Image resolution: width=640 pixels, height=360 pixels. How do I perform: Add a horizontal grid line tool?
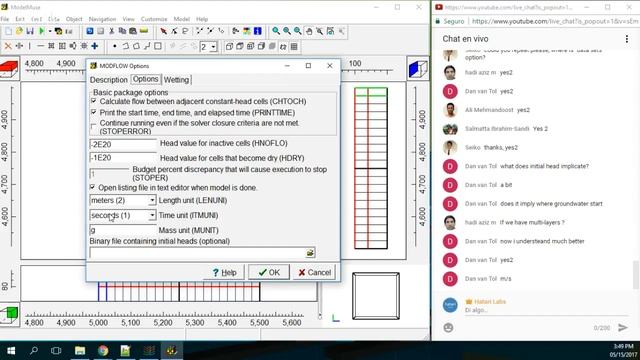click(x=40, y=46)
